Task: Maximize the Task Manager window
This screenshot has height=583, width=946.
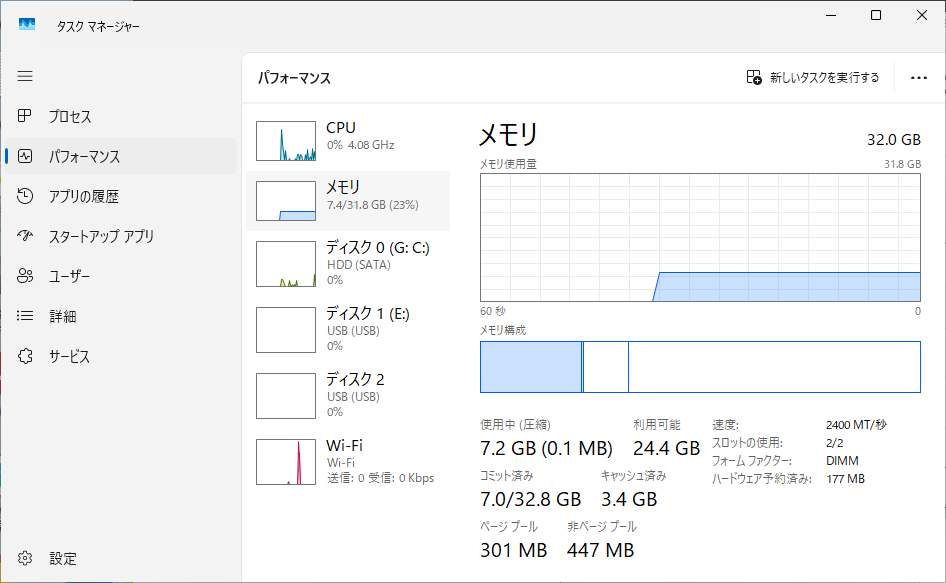Action: click(x=876, y=15)
